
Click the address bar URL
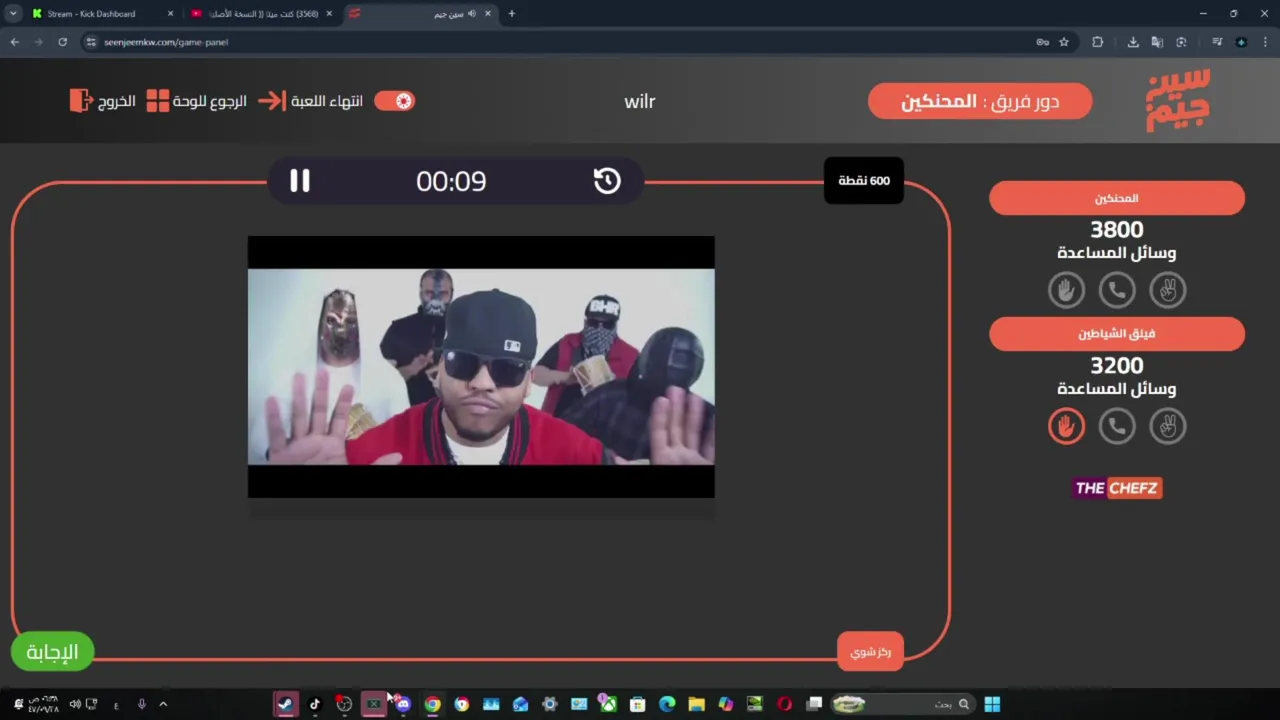pyautogui.click(x=166, y=42)
